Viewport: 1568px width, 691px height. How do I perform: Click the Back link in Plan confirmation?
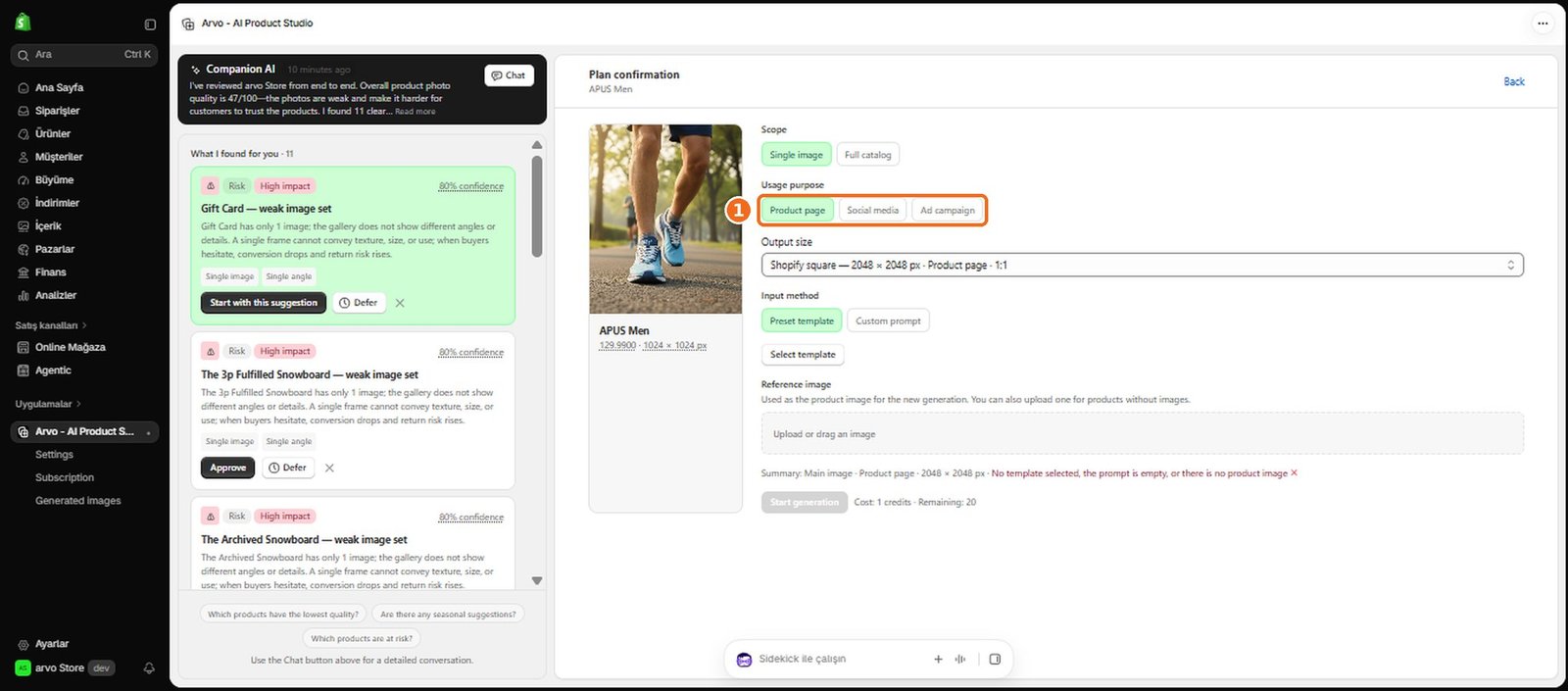1514,82
